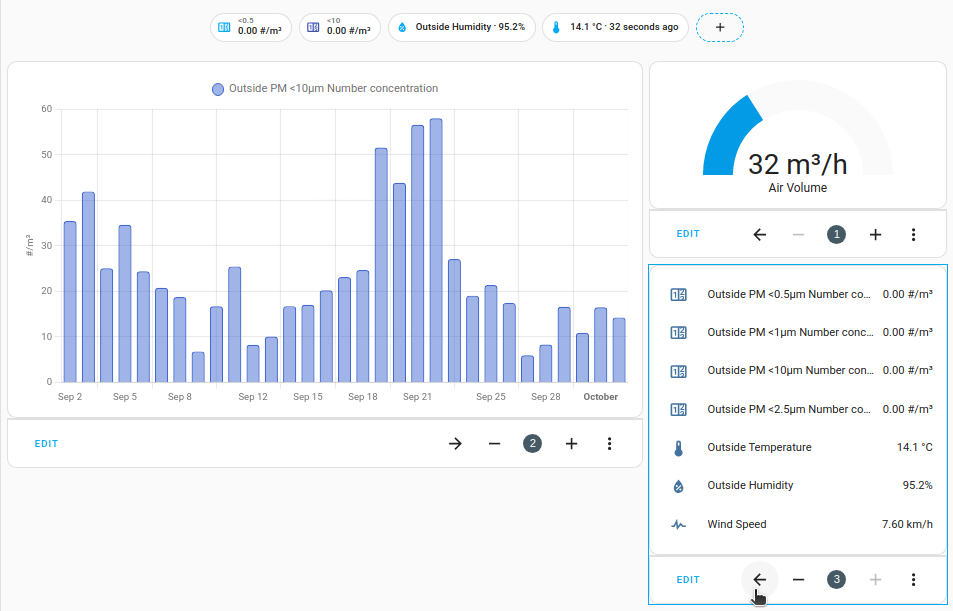Open the Outside Humidity badge
The height and width of the screenshot is (611, 953).
click(461, 27)
